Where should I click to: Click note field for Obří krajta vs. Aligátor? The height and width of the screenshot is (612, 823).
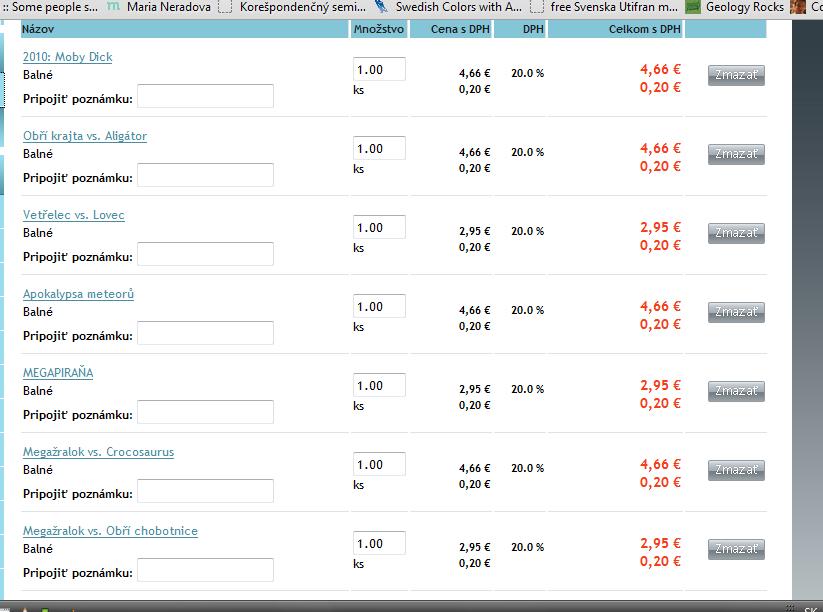(x=205, y=175)
